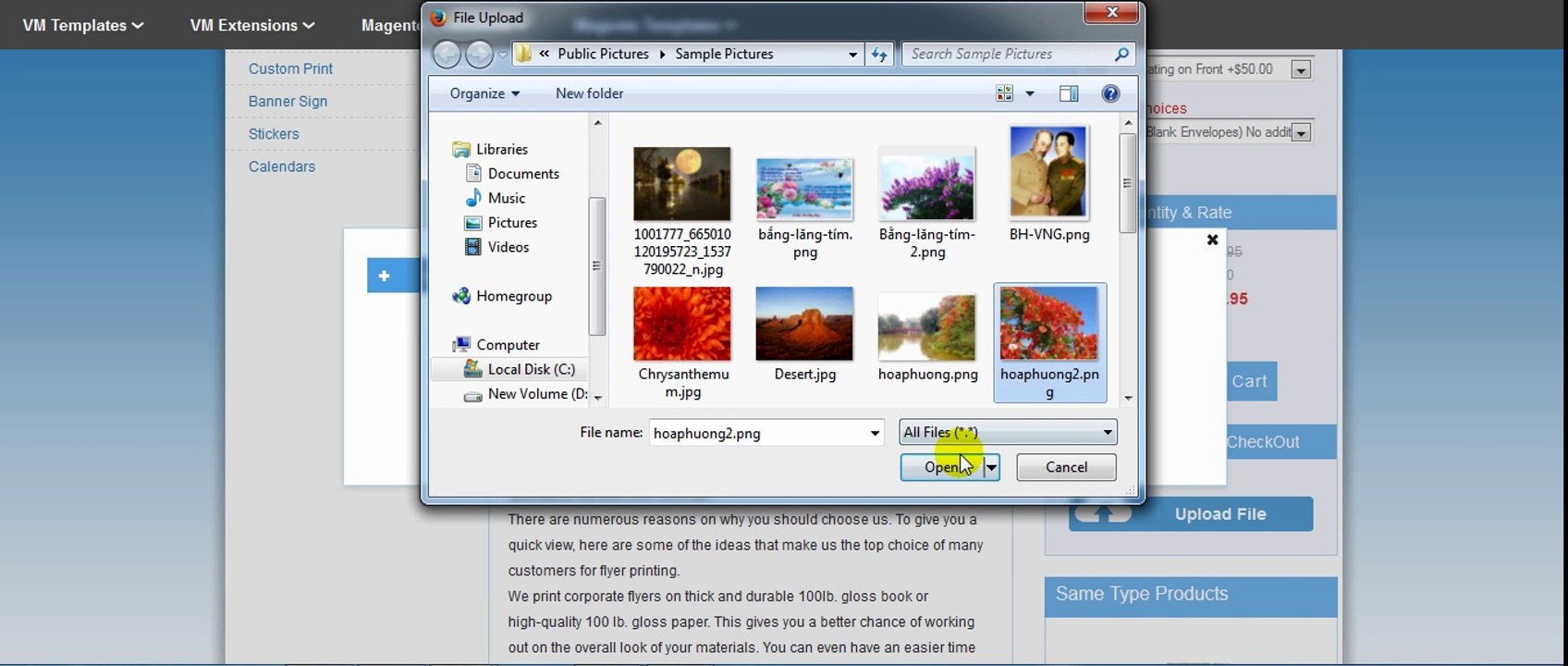Change view icon in dialog toolbar
This screenshot has height=666, width=1568.
click(1004, 93)
